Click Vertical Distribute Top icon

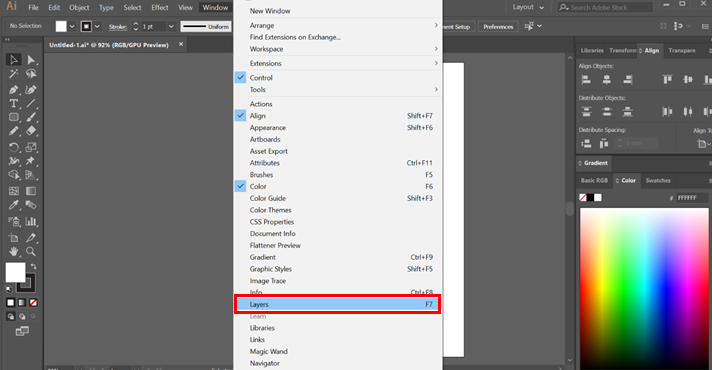(x=586, y=112)
